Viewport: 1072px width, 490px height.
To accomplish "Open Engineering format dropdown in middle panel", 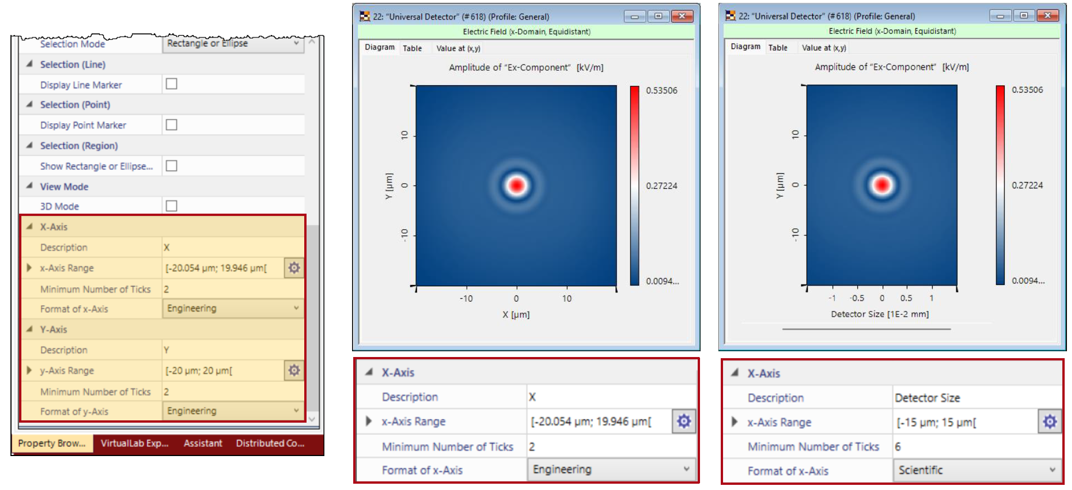I will [x=612, y=469].
